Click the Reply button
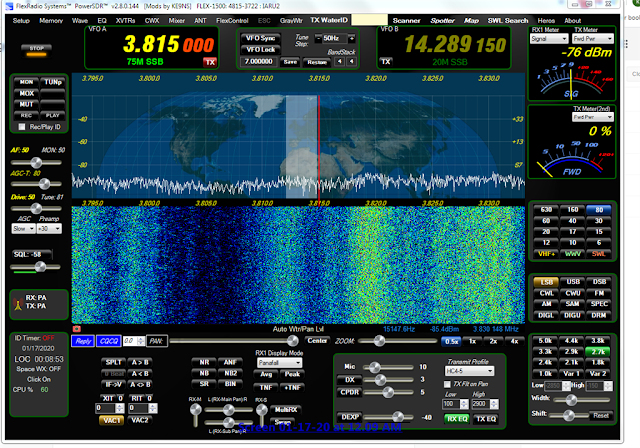Image resolution: width=640 pixels, height=448 pixels. [83, 341]
